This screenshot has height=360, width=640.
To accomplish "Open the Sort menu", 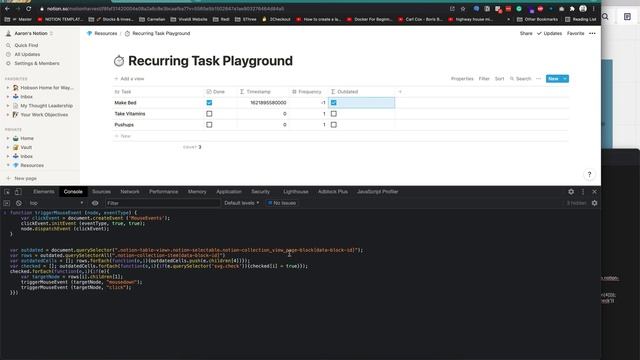I will click(499, 79).
